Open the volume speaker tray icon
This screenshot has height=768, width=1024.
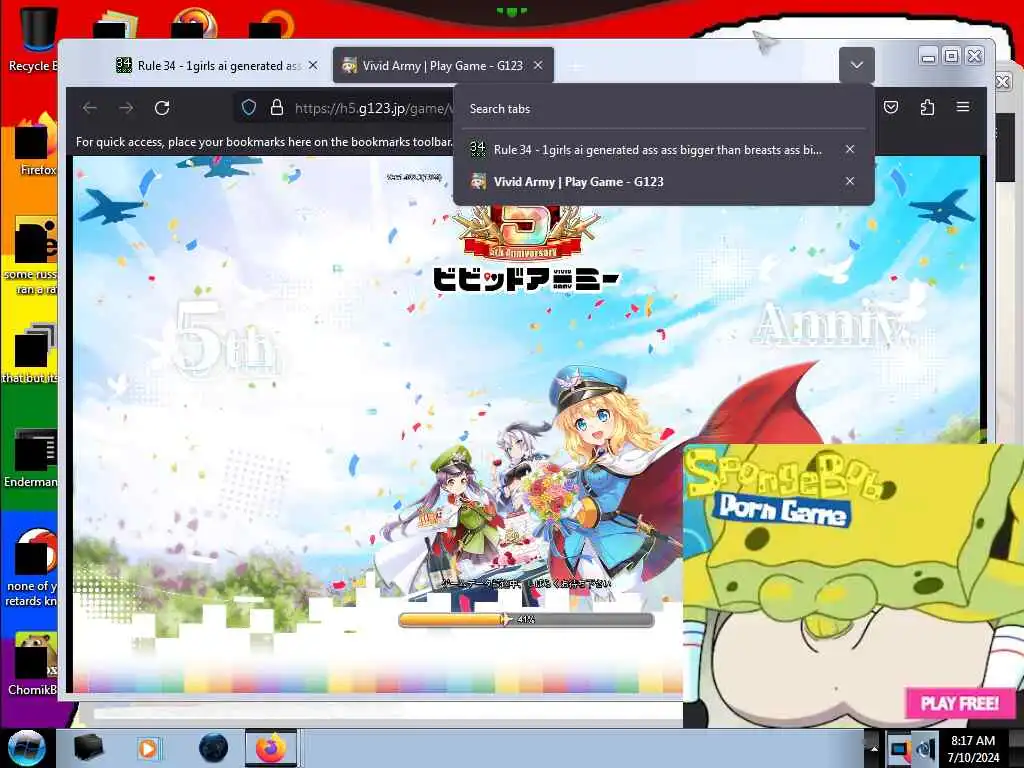pyautogui.click(x=926, y=748)
